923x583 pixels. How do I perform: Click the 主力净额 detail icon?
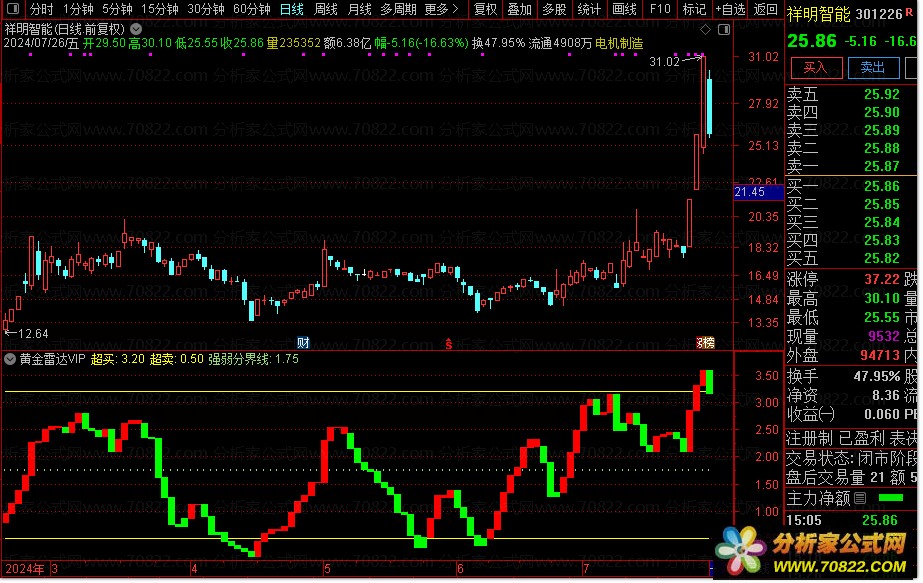[860, 499]
